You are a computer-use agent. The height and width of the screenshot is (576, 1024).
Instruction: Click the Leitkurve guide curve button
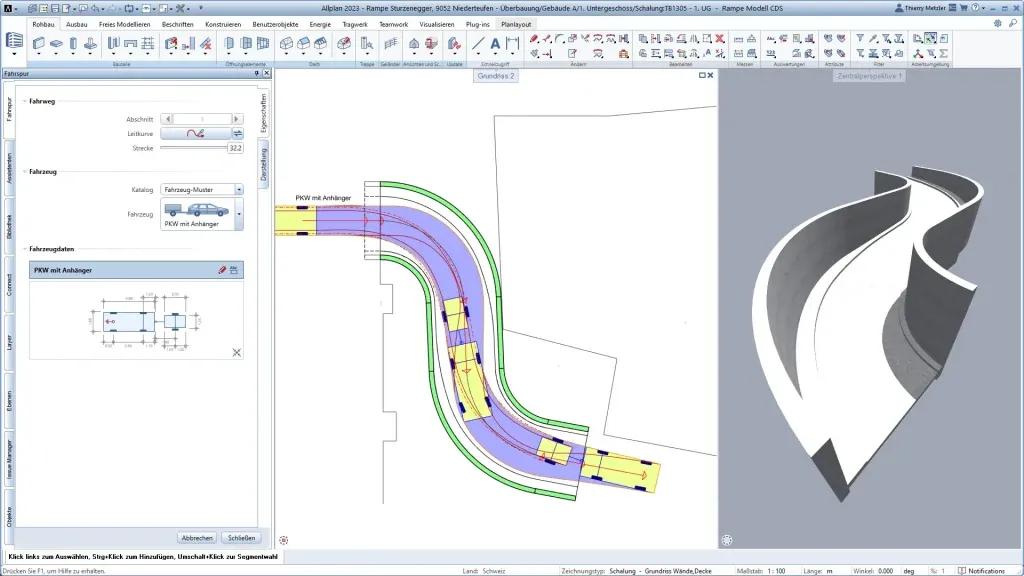(x=194, y=133)
